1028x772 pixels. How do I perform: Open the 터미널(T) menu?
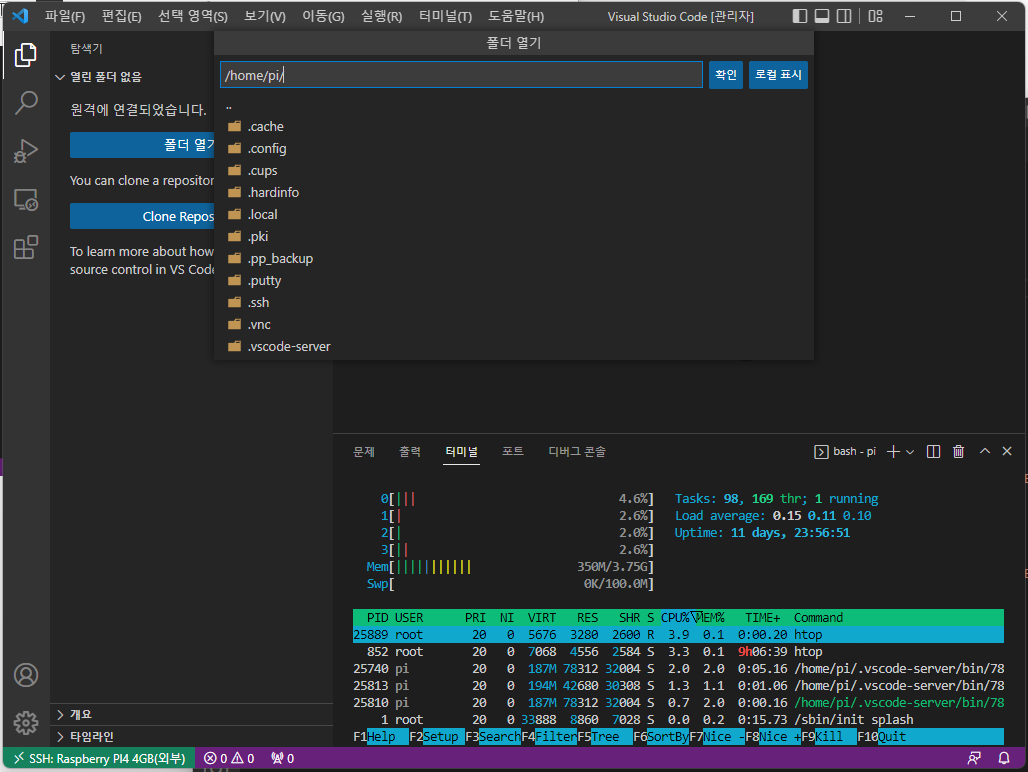pos(445,16)
